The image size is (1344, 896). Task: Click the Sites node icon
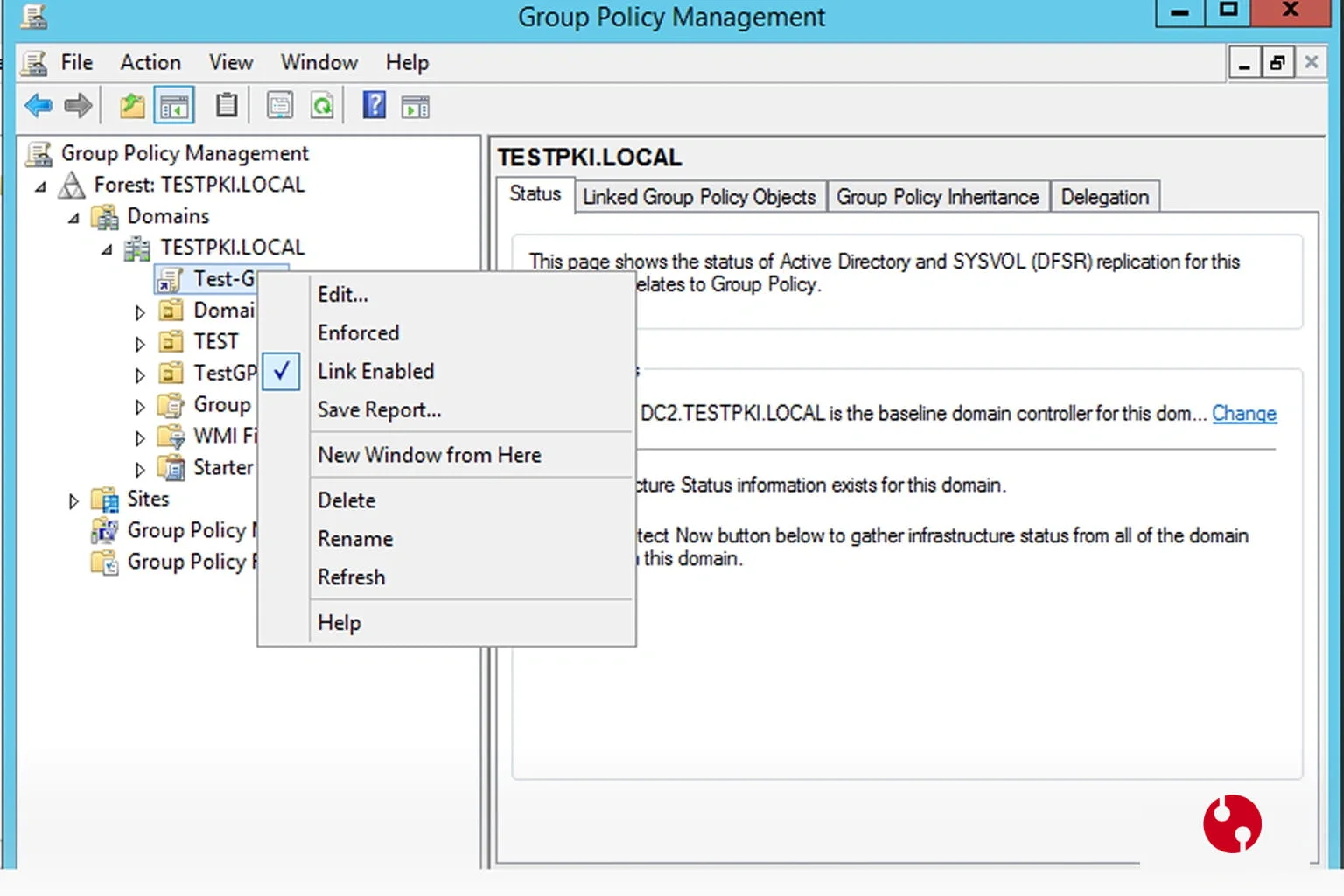click(105, 500)
